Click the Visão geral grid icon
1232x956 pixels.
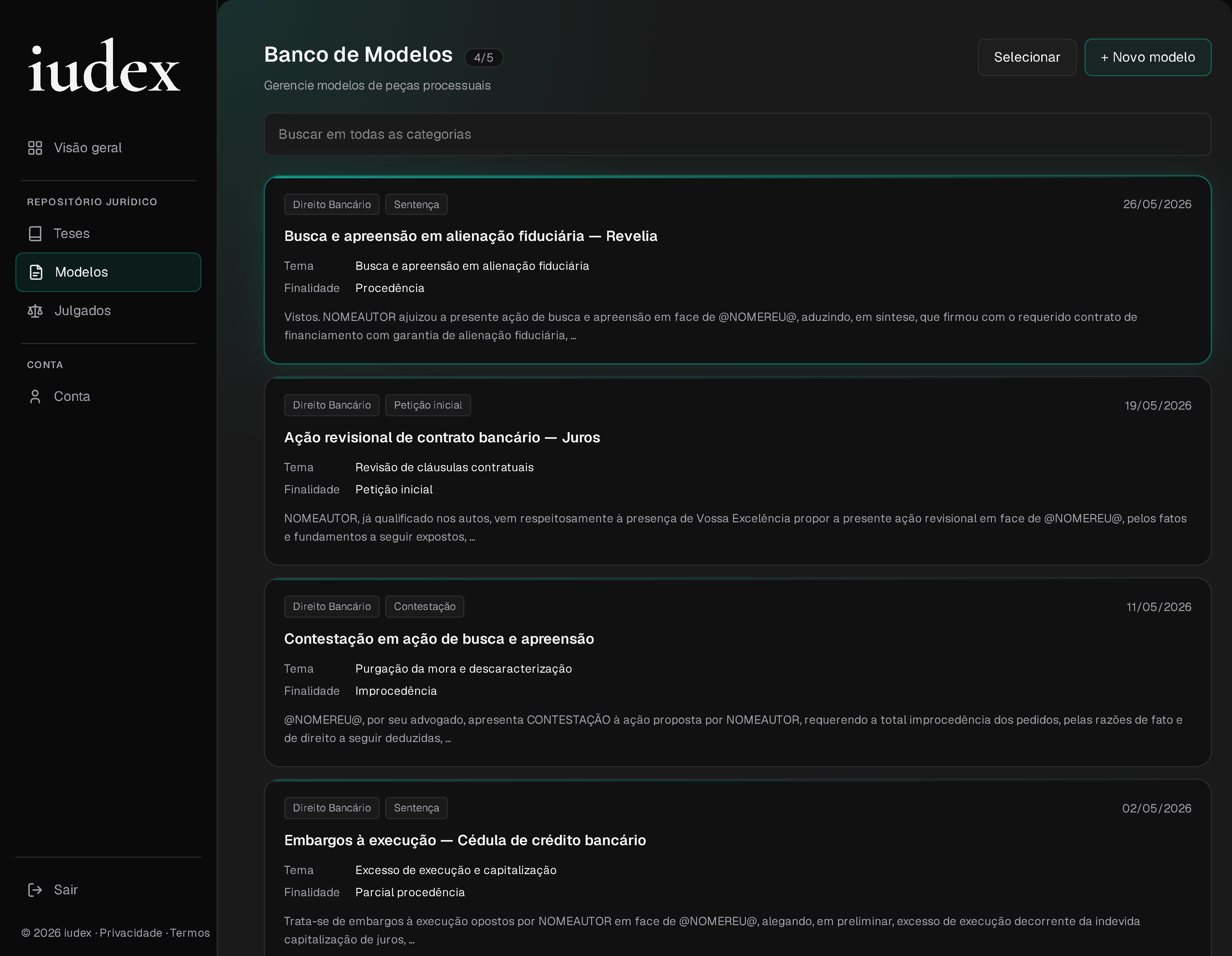tap(35, 148)
